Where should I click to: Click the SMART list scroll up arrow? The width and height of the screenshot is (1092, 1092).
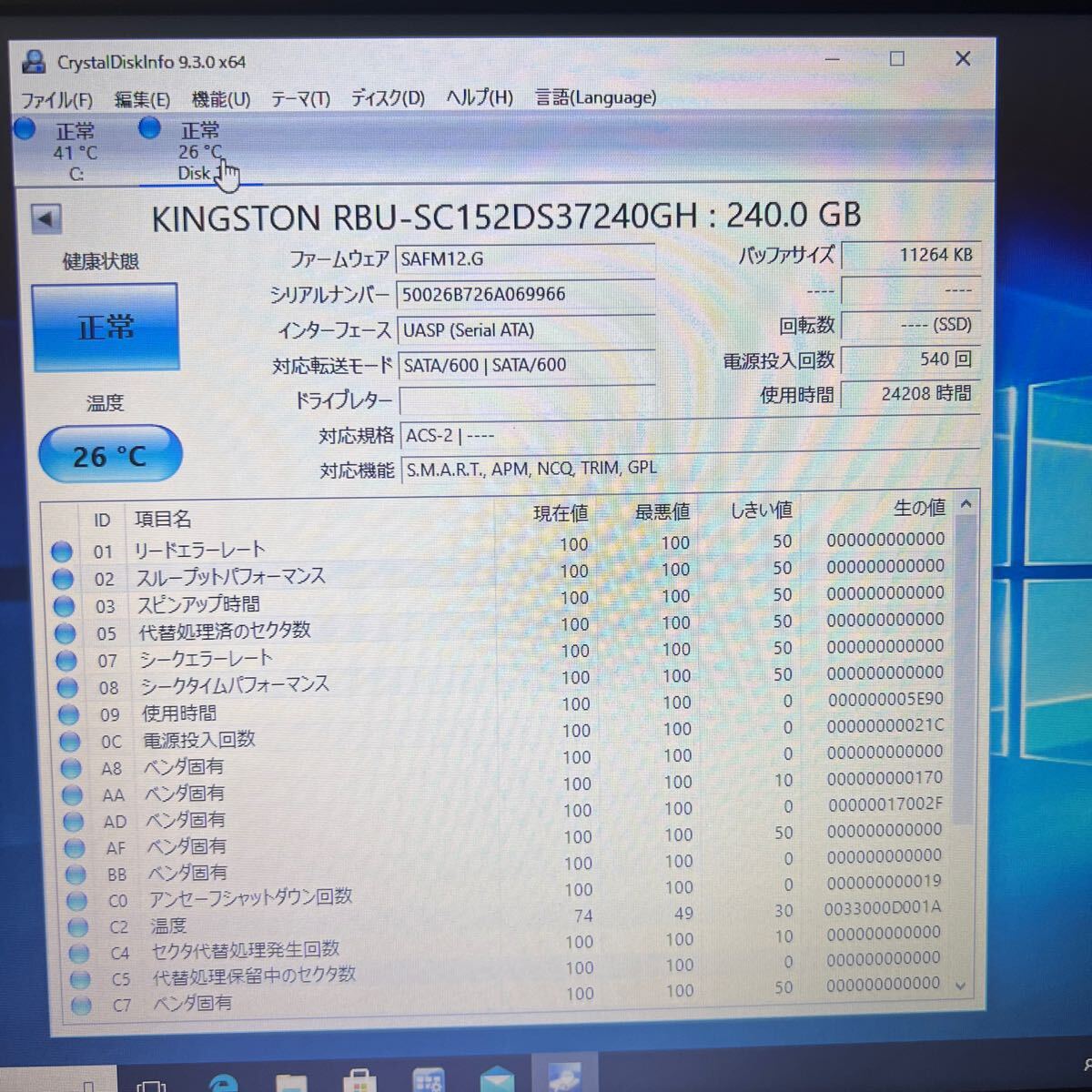pyautogui.click(x=966, y=503)
